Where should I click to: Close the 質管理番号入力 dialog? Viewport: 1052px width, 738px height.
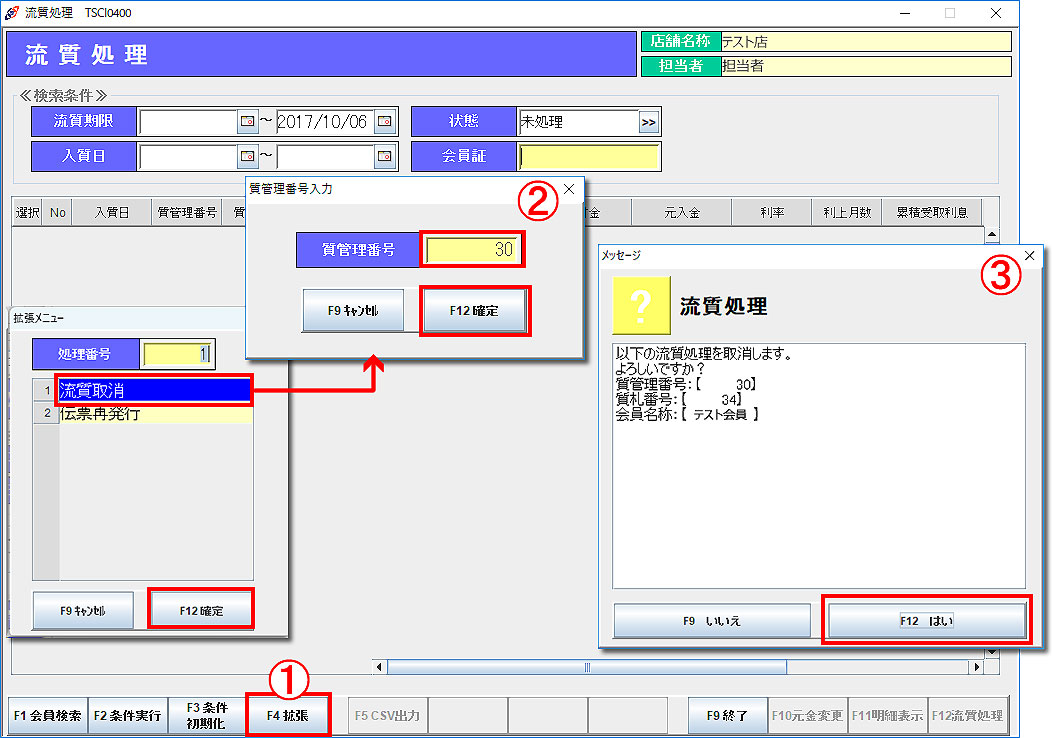(569, 189)
